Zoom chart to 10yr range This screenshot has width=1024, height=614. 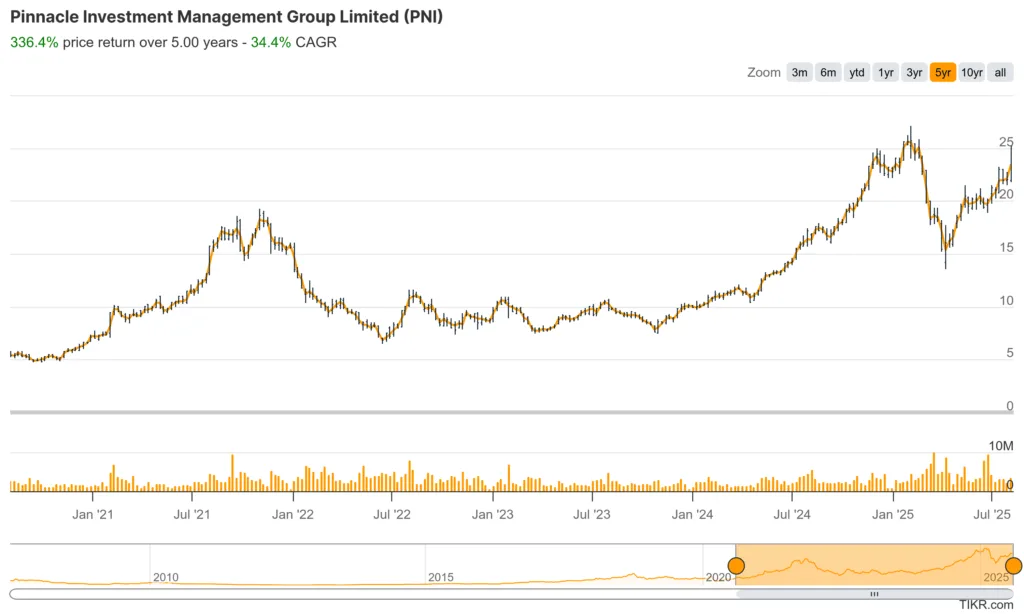tap(971, 72)
